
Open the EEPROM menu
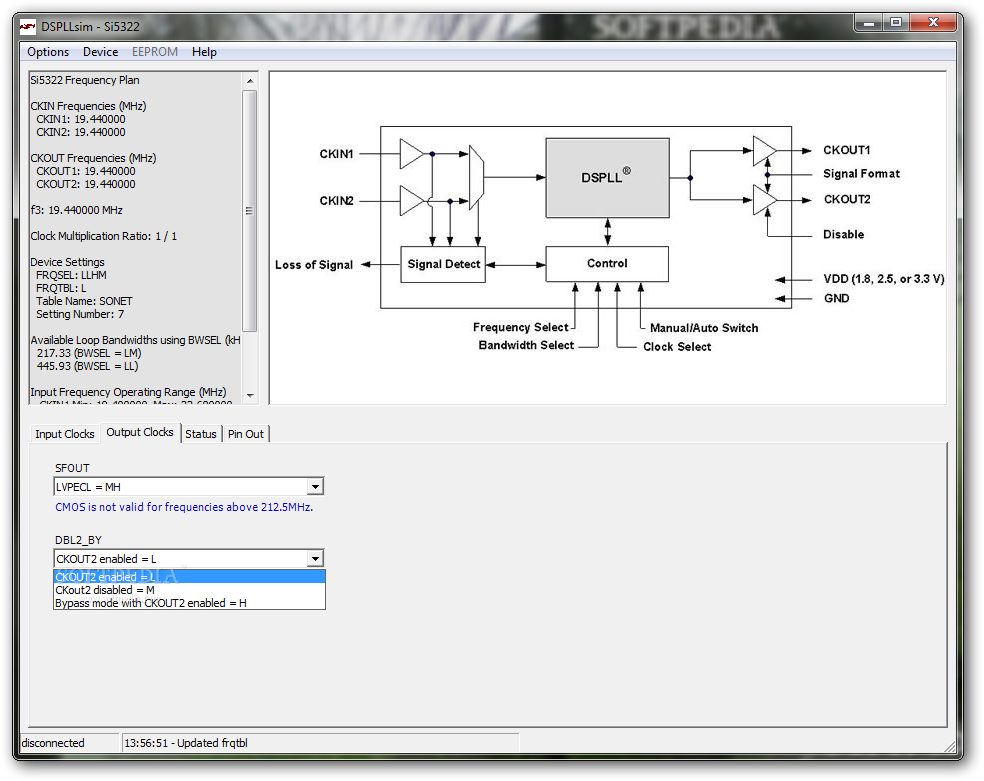[154, 52]
